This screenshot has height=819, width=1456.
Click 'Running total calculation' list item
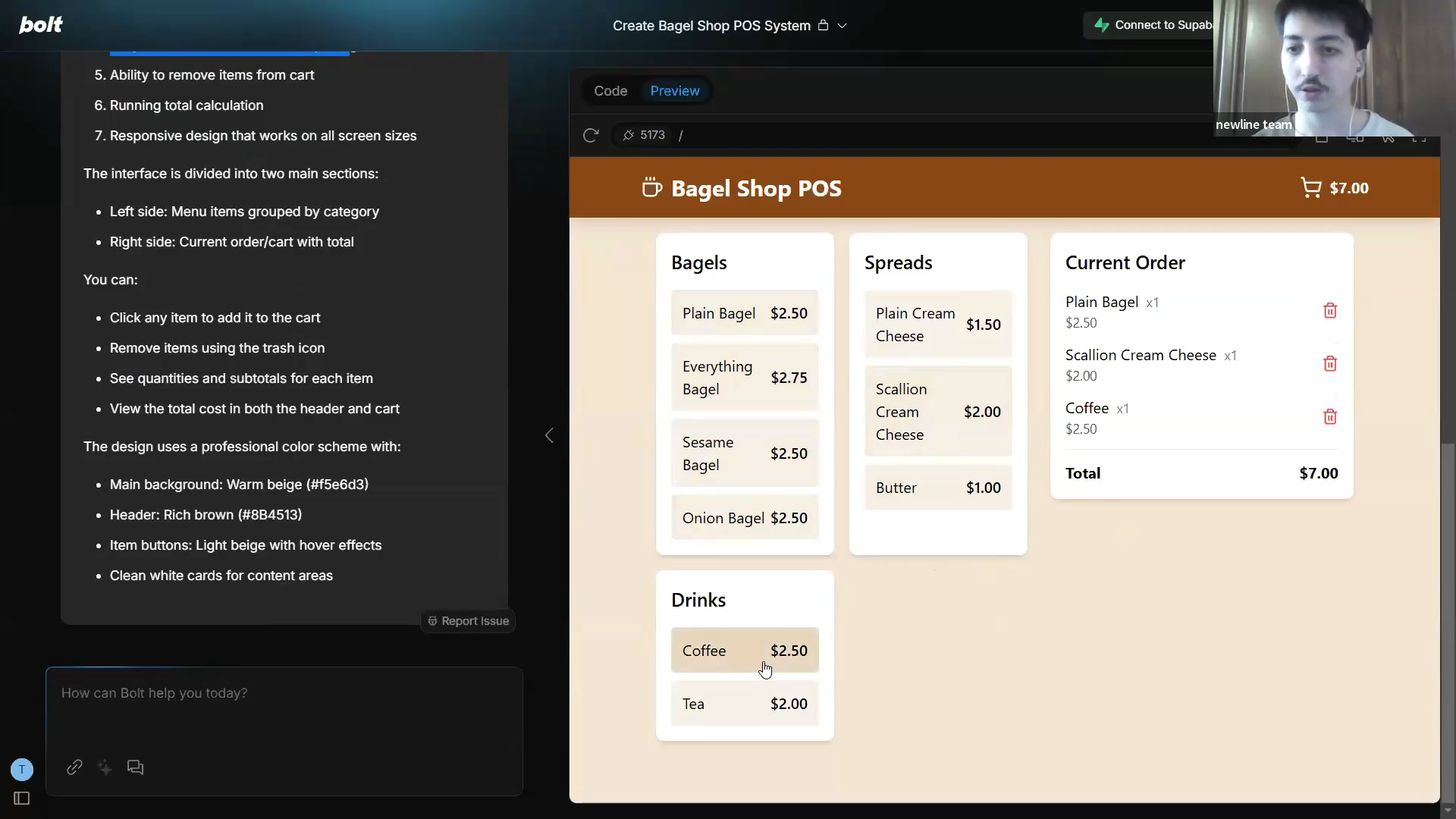tap(187, 105)
